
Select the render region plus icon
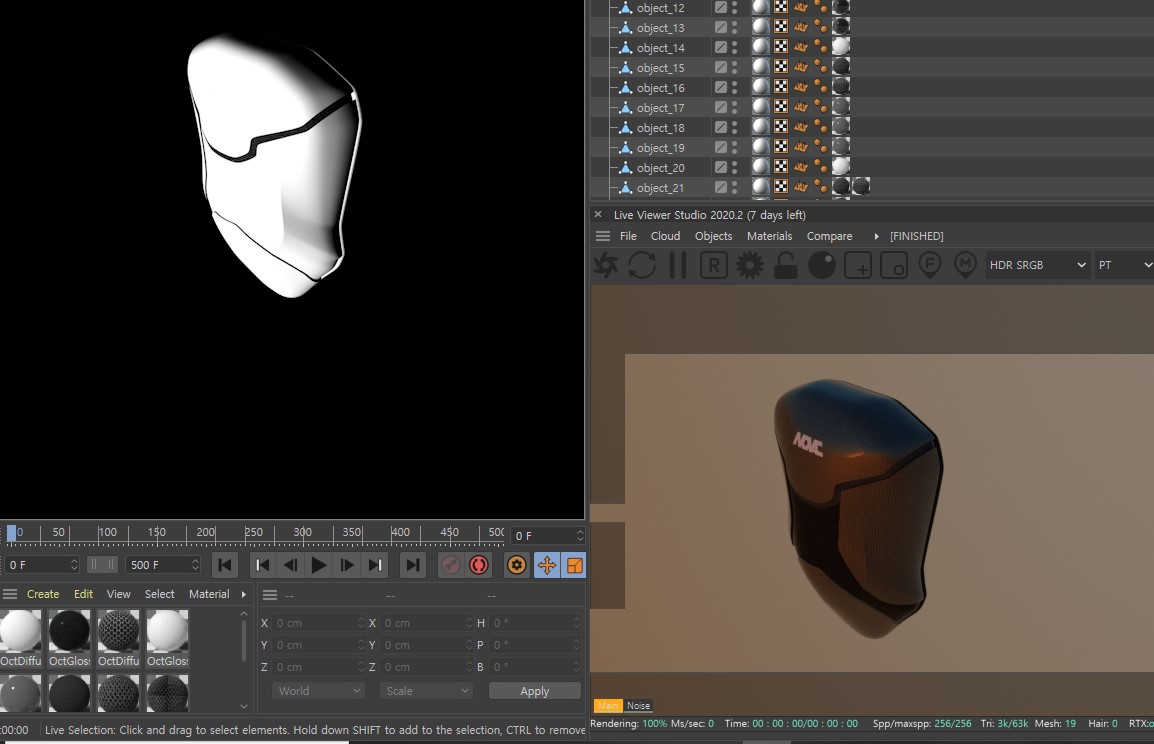(x=858, y=265)
